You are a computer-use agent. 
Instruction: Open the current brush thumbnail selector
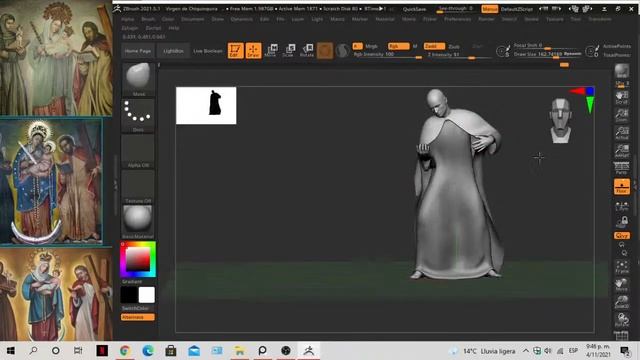pos(138,79)
